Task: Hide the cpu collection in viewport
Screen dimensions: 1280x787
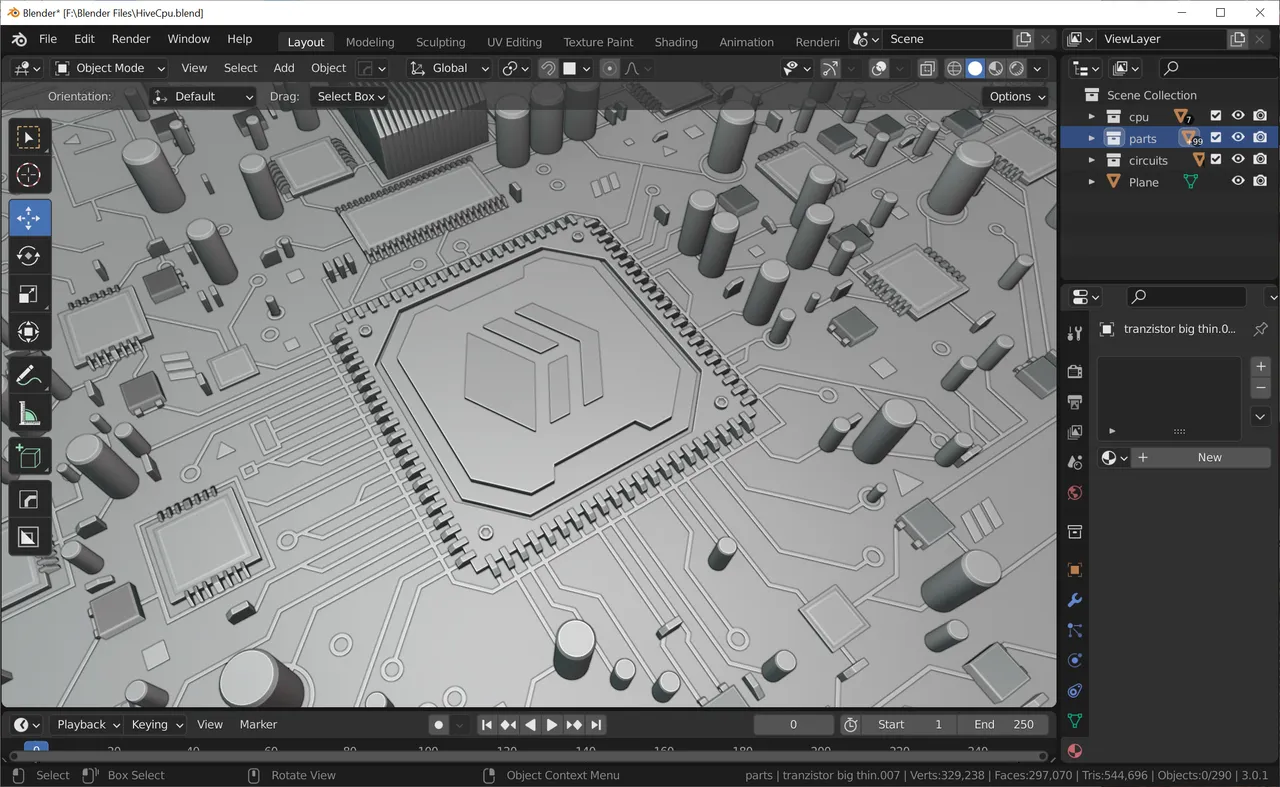Action: [x=1238, y=116]
